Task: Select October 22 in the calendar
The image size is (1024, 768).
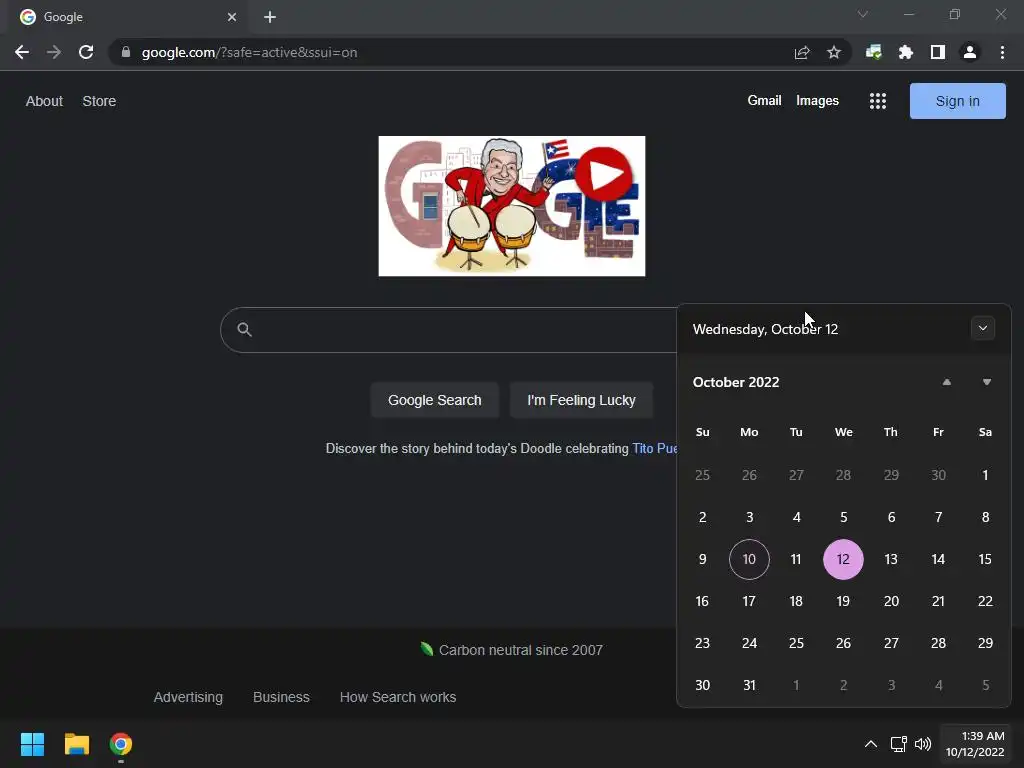Action: pos(985,601)
